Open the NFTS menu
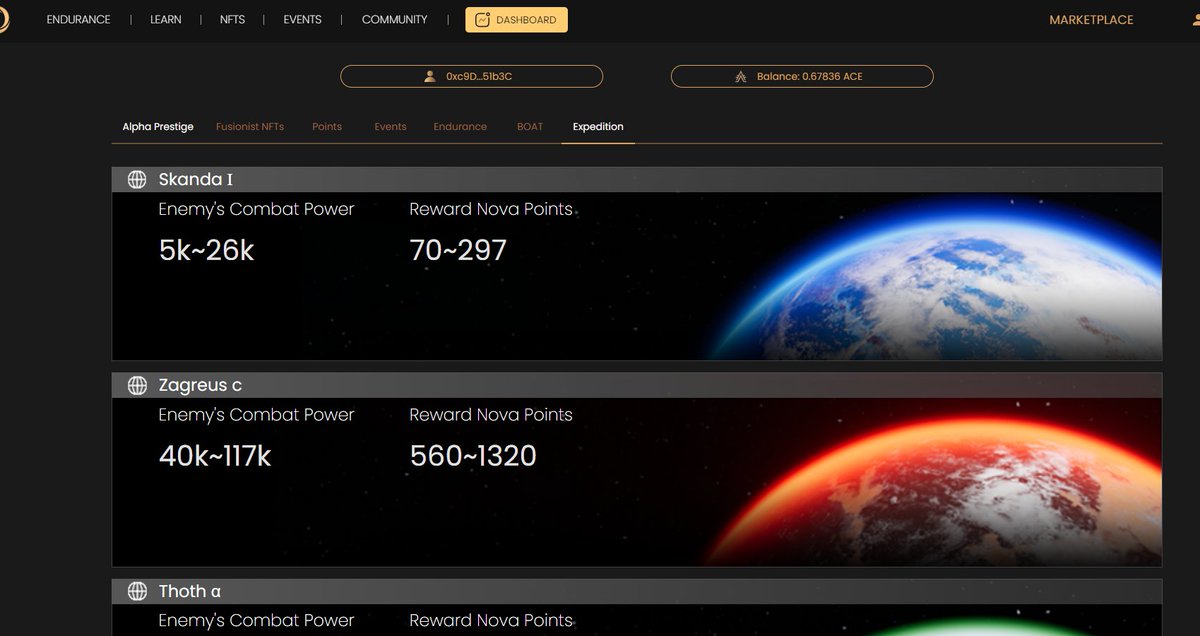1200x636 pixels. click(x=232, y=20)
